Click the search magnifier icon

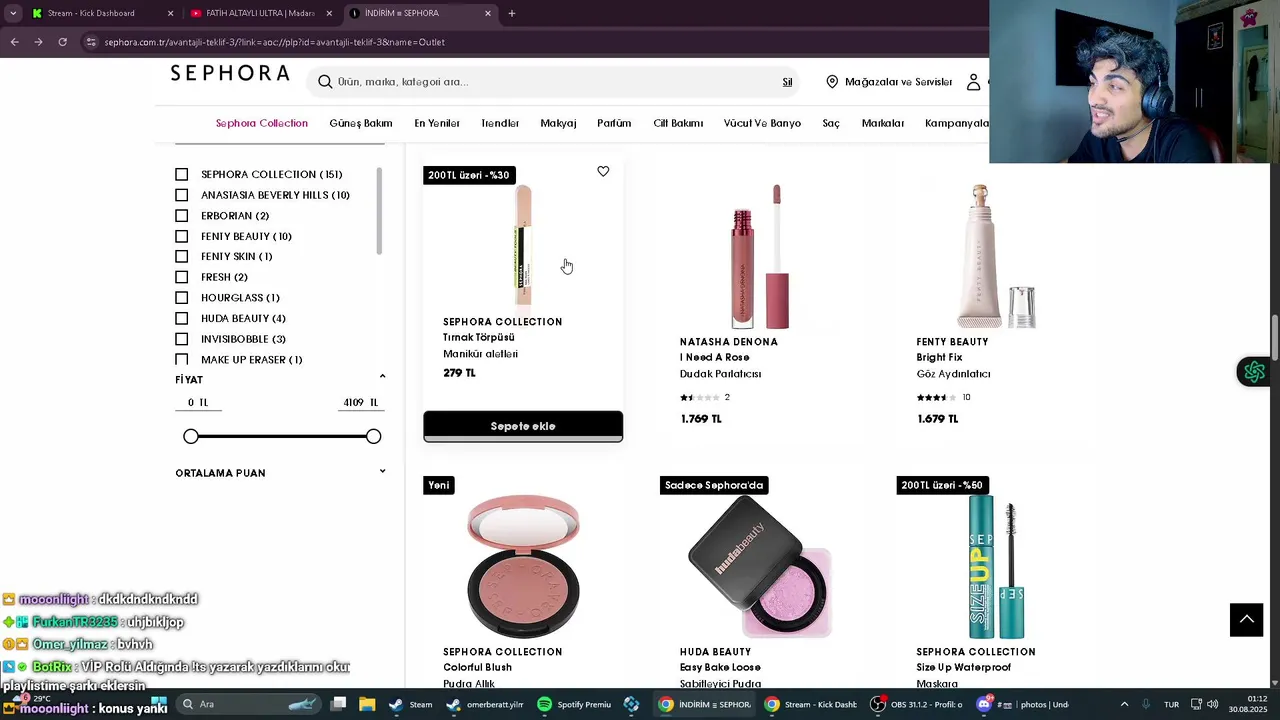(x=325, y=82)
